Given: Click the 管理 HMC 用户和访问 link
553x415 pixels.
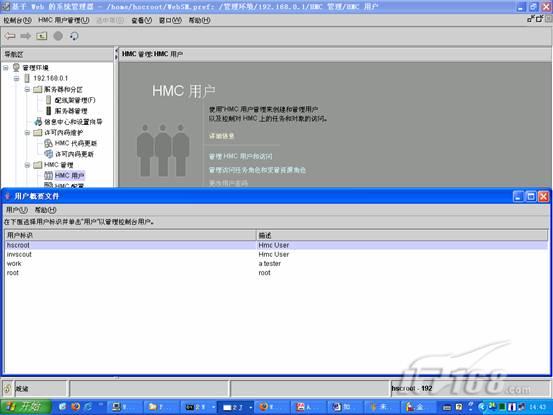Looking at the screenshot, I should click(x=241, y=156).
